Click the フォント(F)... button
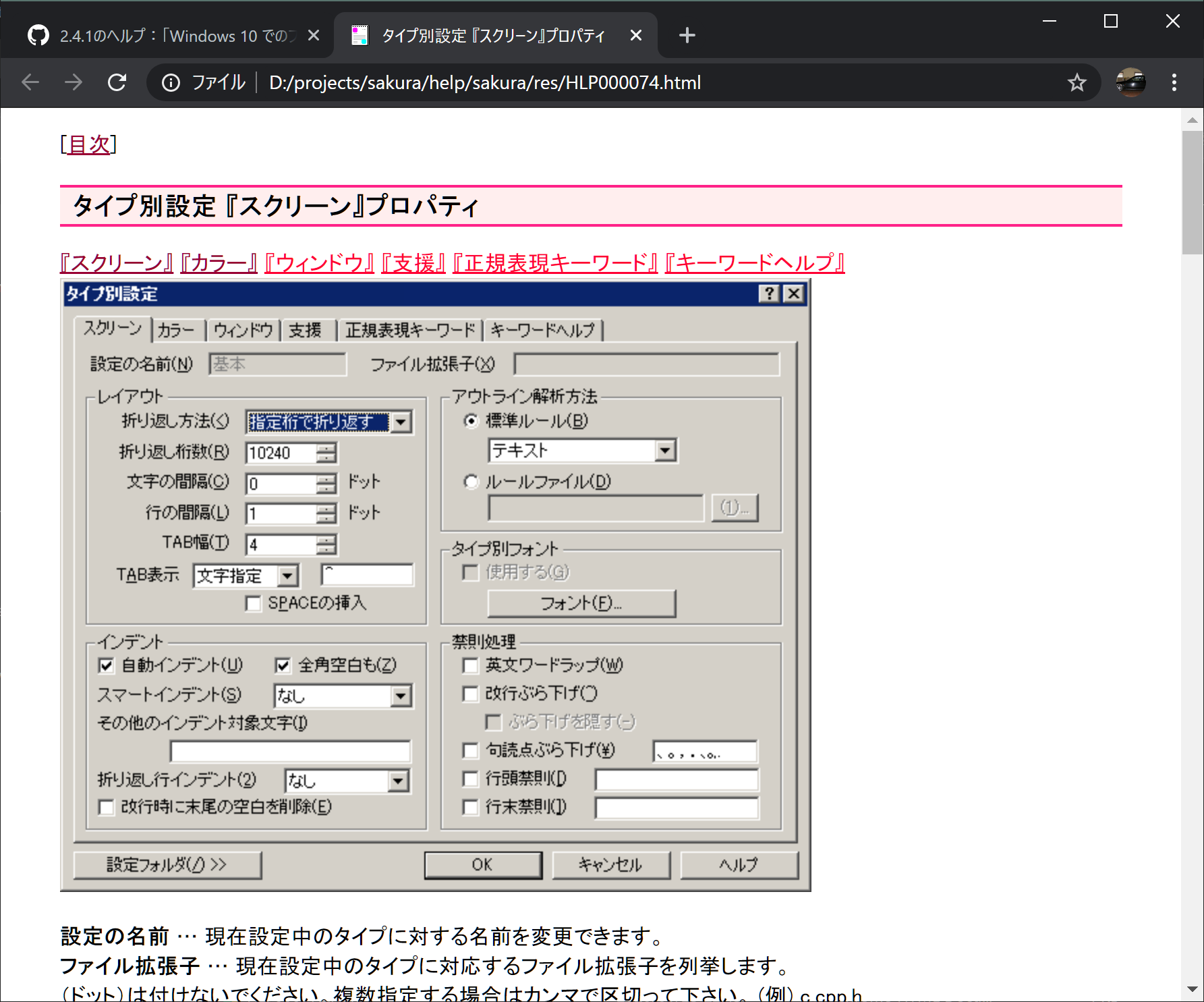 [x=581, y=603]
